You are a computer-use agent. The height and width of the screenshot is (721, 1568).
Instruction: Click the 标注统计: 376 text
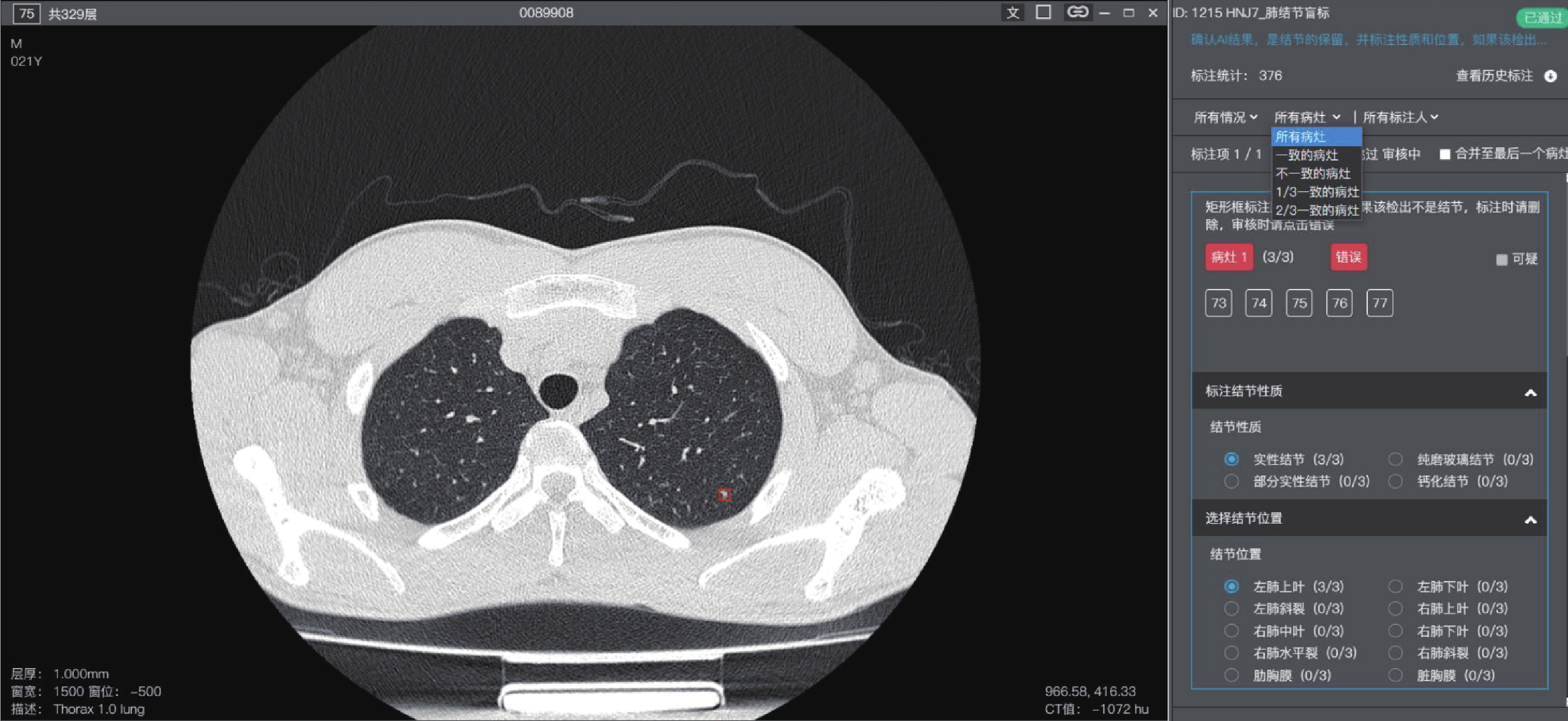coord(1236,76)
